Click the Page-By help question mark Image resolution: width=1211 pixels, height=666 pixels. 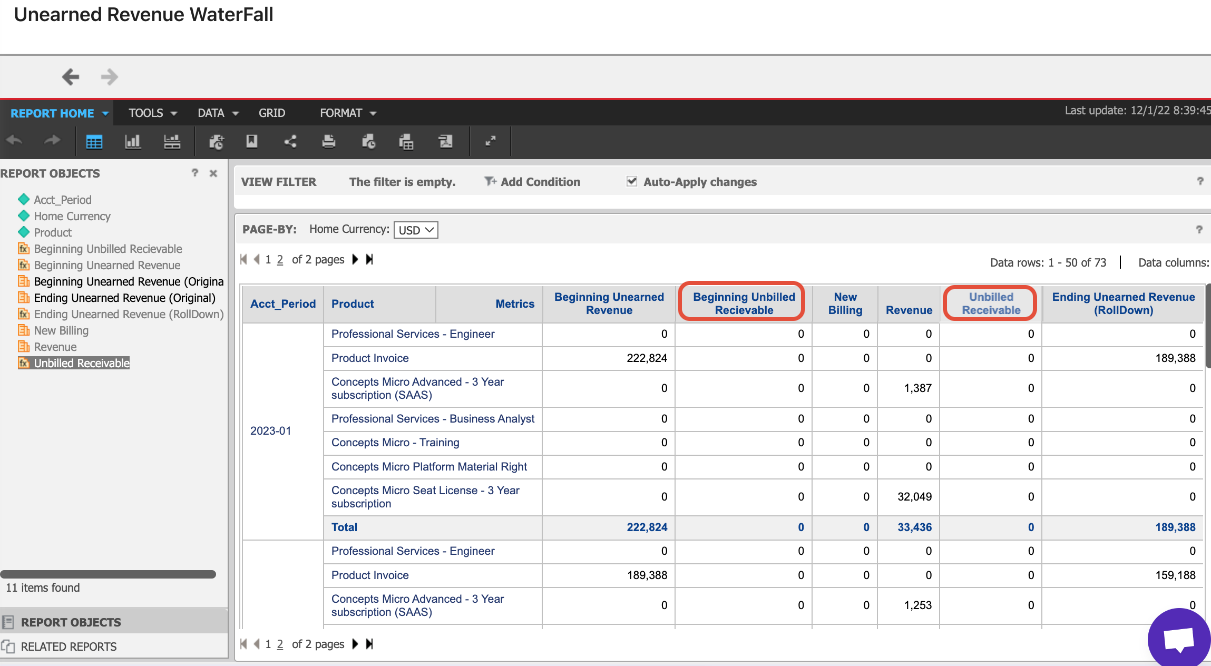point(1200,229)
